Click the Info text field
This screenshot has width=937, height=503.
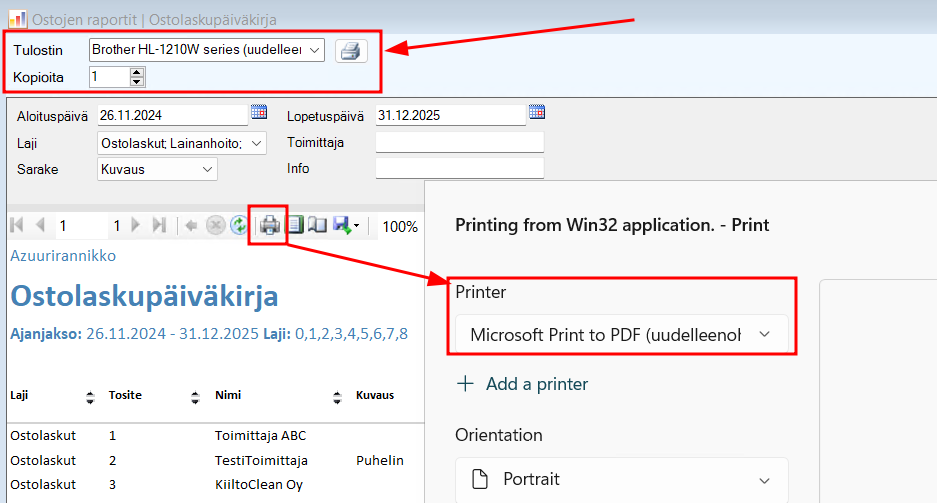pos(459,169)
